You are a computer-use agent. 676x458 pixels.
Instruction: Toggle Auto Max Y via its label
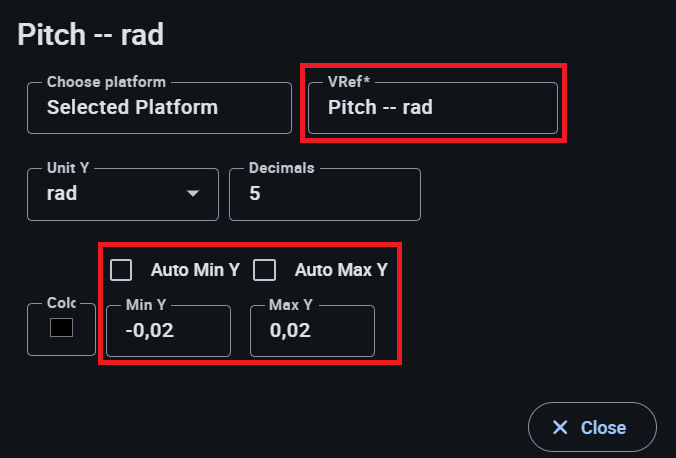click(340, 270)
